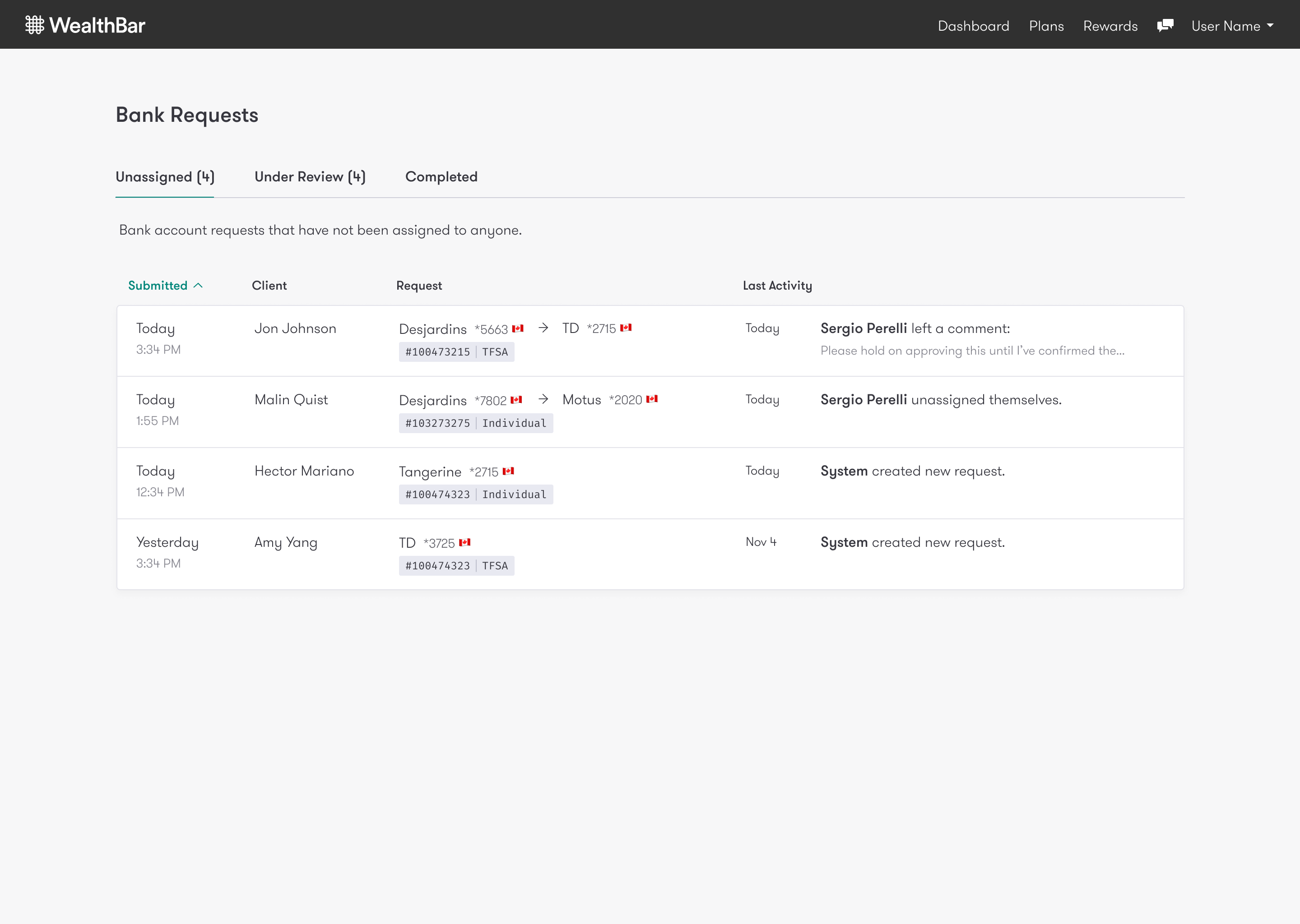Image resolution: width=1300 pixels, height=924 pixels.
Task: Click arrow icon between Desjardins and TD
Action: tap(543, 328)
